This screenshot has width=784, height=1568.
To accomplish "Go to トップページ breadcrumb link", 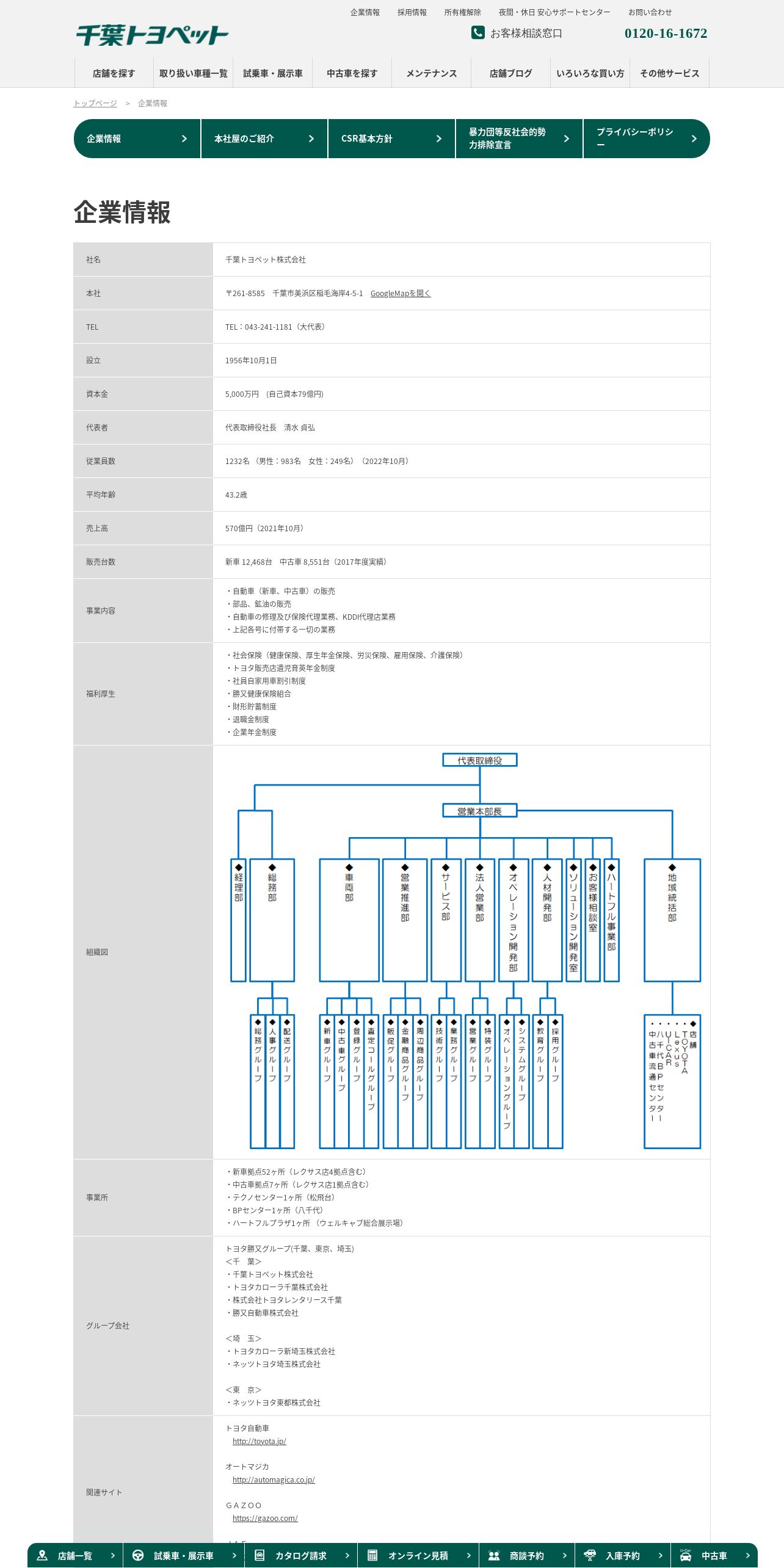I will point(95,103).
